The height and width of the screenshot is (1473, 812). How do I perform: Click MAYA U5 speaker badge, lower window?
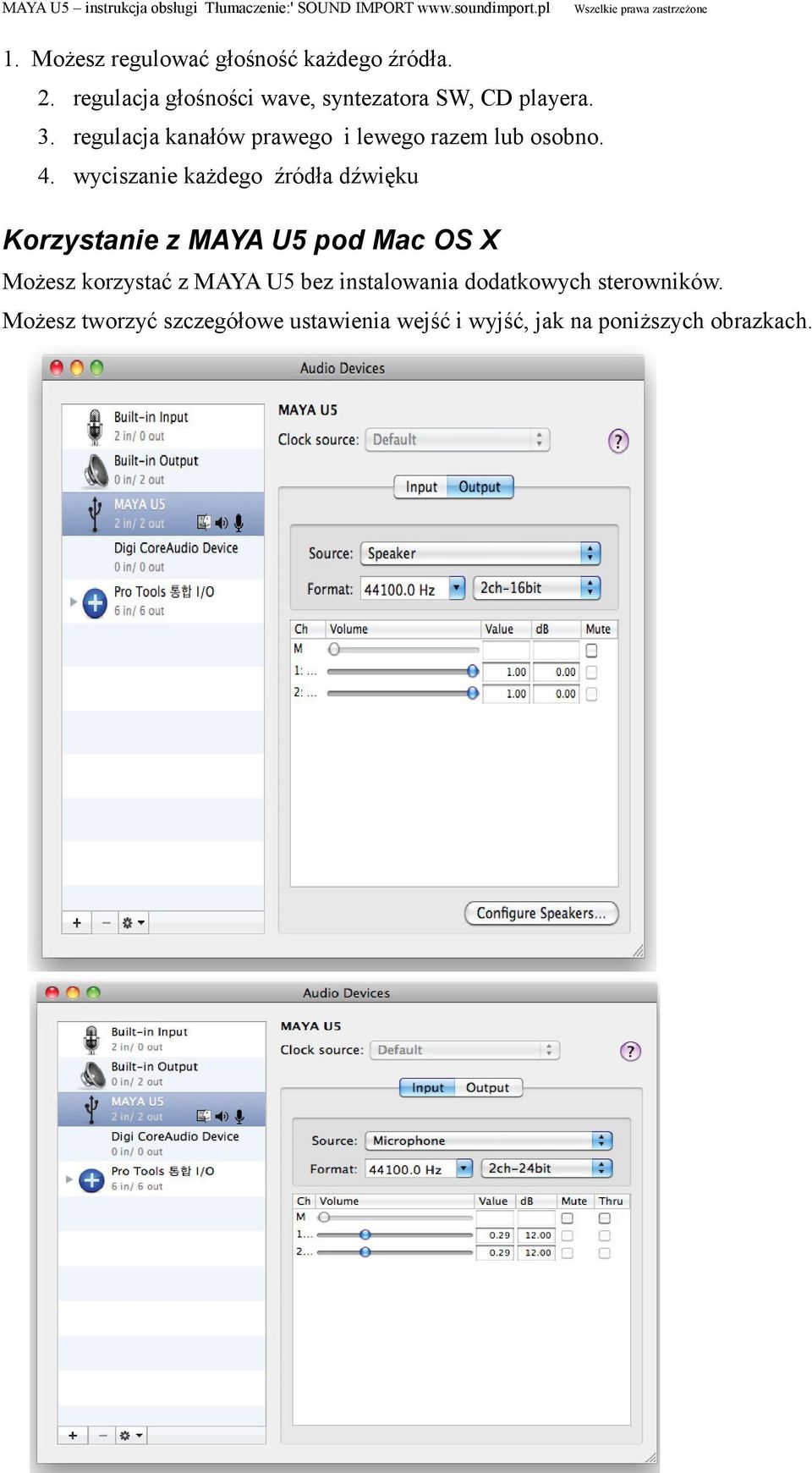pyautogui.click(x=222, y=1116)
